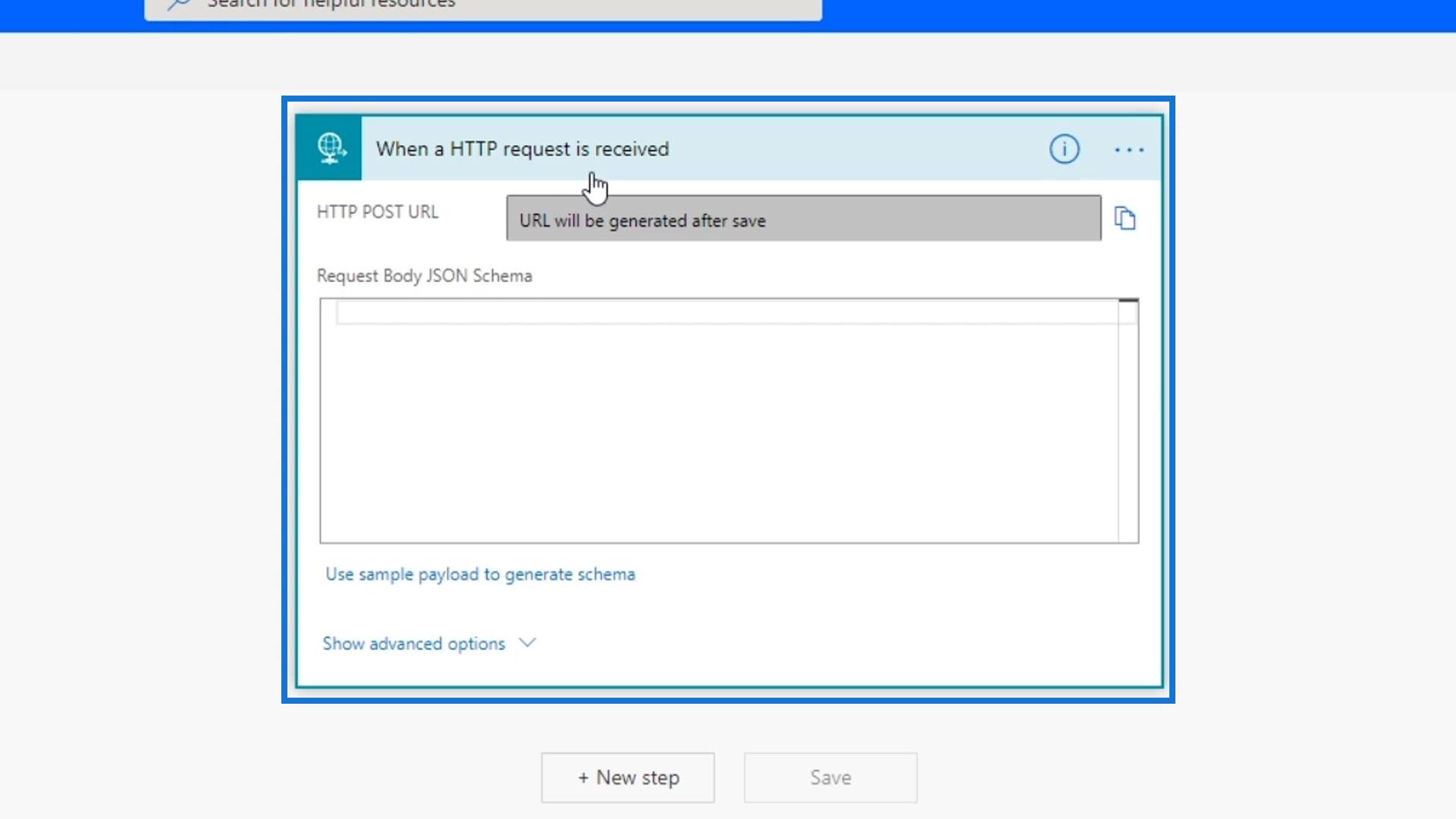Click the trigger title text

pyautogui.click(x=522, y=149)
